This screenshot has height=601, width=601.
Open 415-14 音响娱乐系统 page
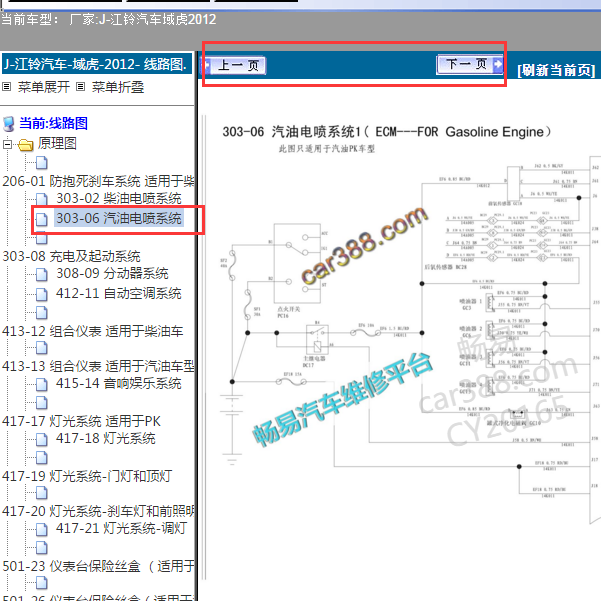point(118,383)
